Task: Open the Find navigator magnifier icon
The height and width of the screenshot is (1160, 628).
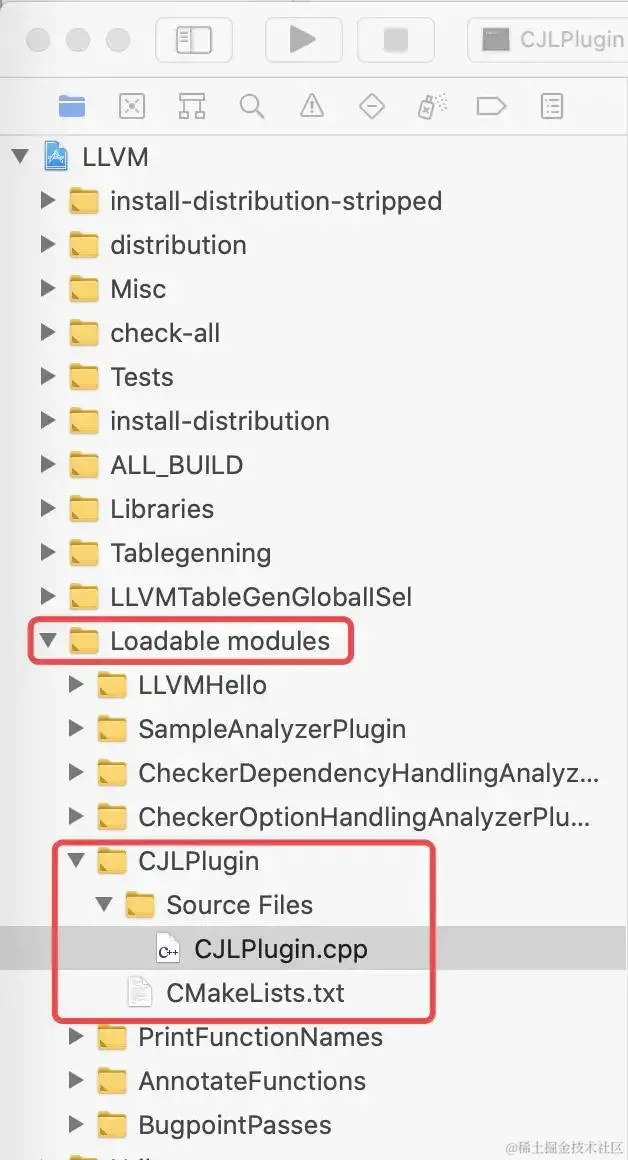Action: (251, 107)
